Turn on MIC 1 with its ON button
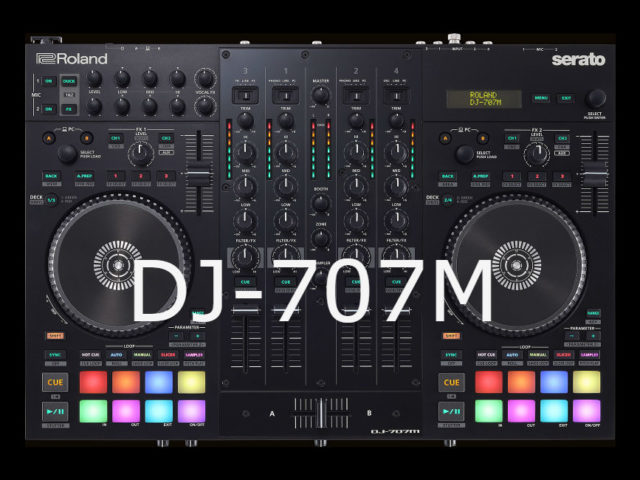Viewport: 640px width, 480px height. [x=49, y=81]
